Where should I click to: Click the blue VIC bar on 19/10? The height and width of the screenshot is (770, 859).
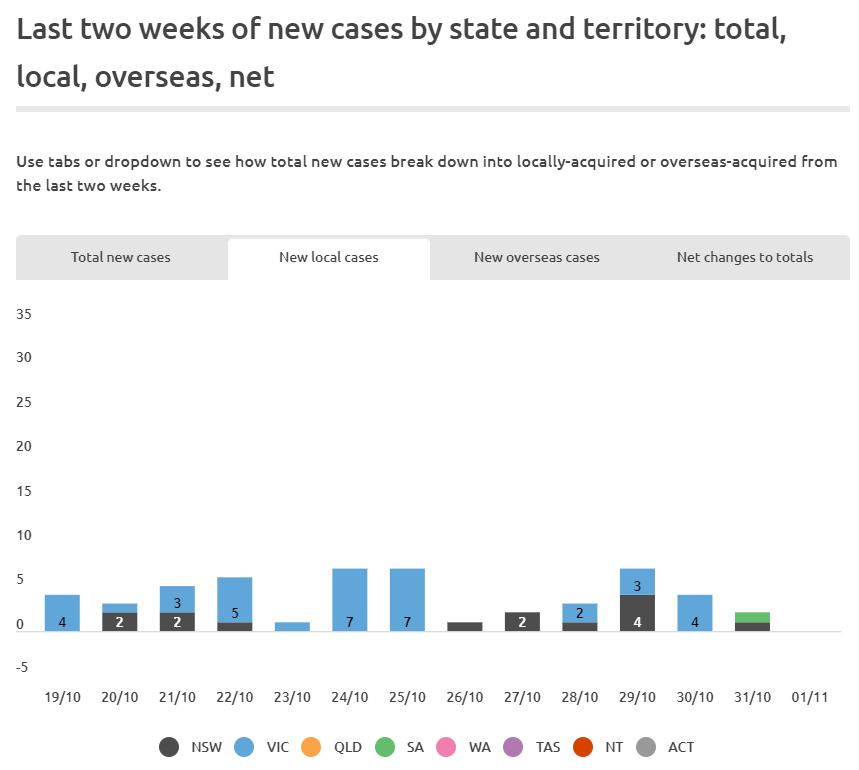62,612
